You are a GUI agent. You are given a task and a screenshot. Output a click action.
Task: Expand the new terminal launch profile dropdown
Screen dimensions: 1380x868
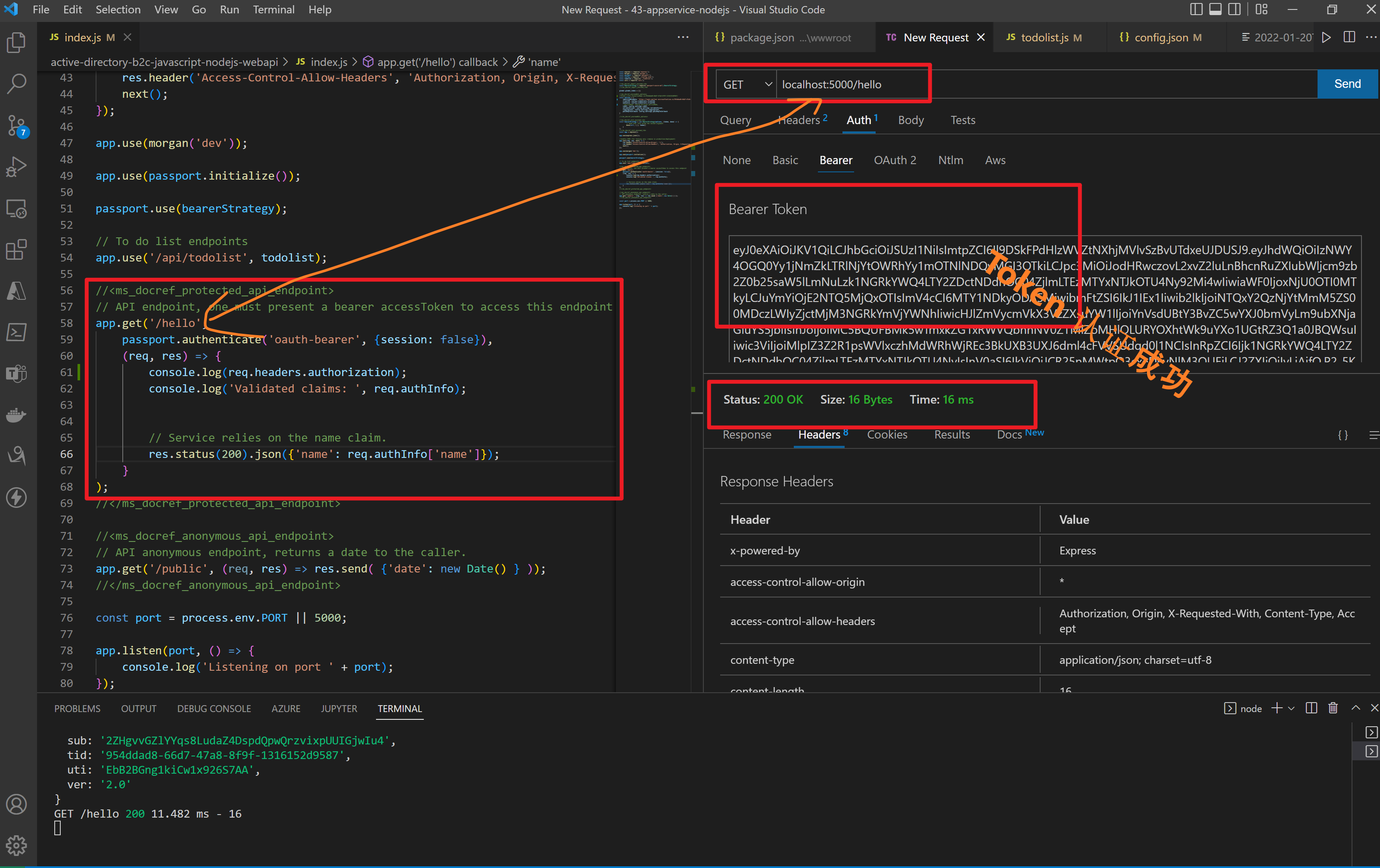tap(1291, 708)
